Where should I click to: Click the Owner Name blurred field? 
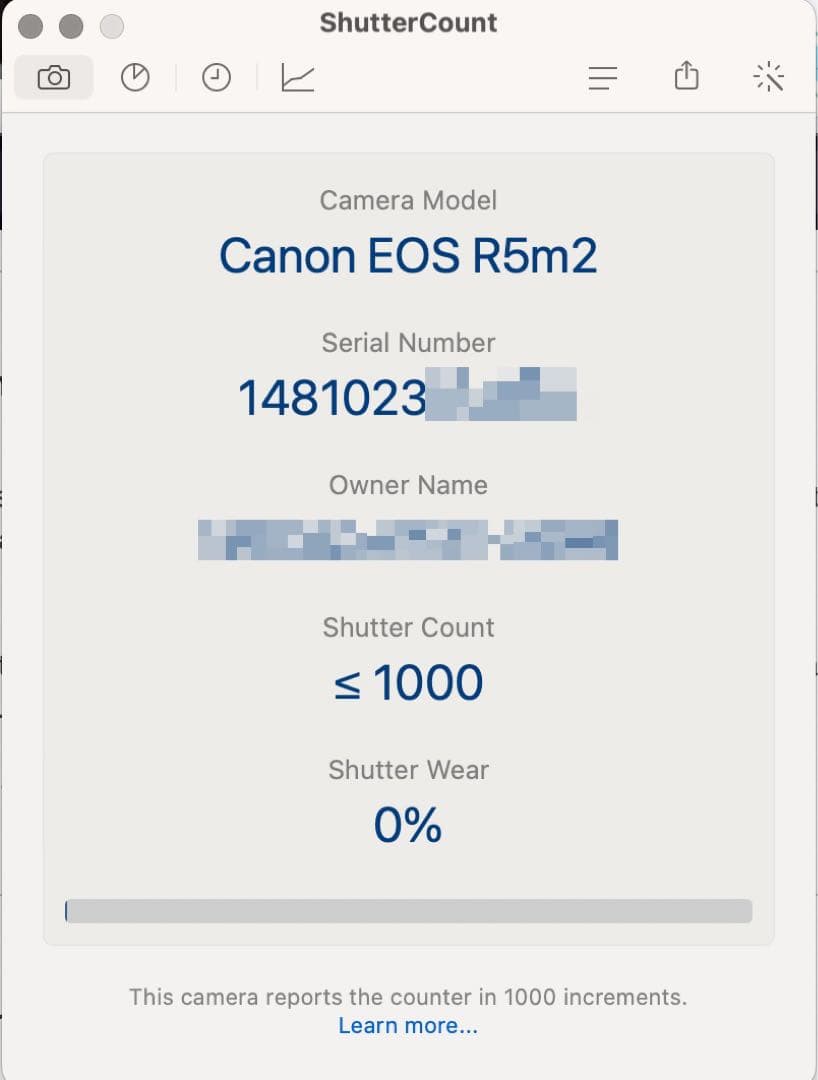(408, 540)
